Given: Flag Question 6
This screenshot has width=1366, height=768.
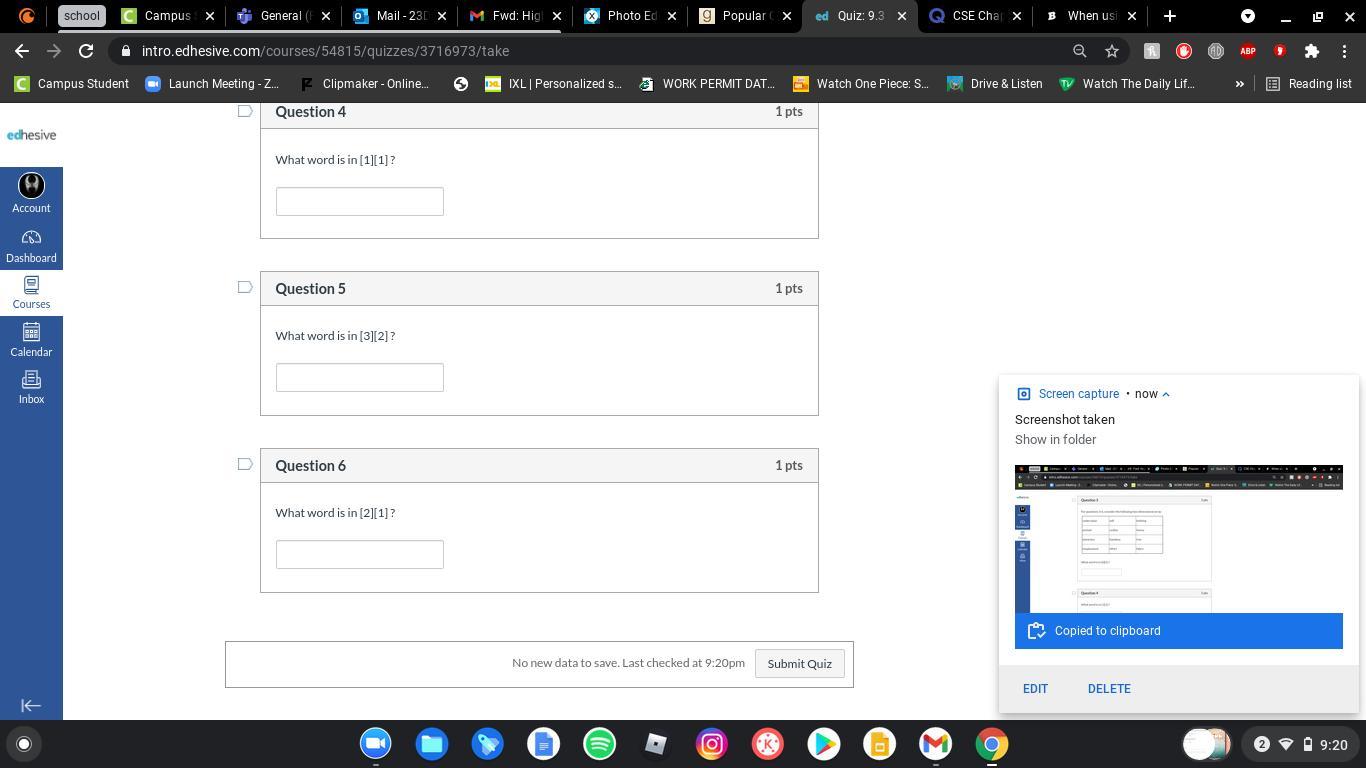Looking at the screenshot, I should point(245,465).
